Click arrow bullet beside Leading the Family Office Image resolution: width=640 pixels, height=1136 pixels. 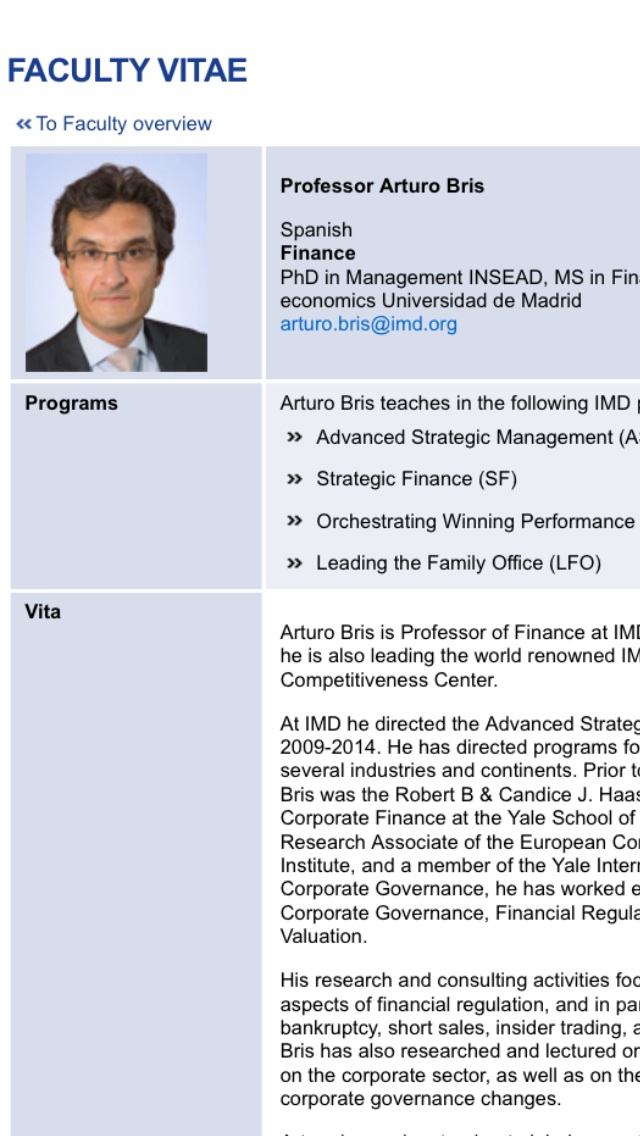point(294,563)
